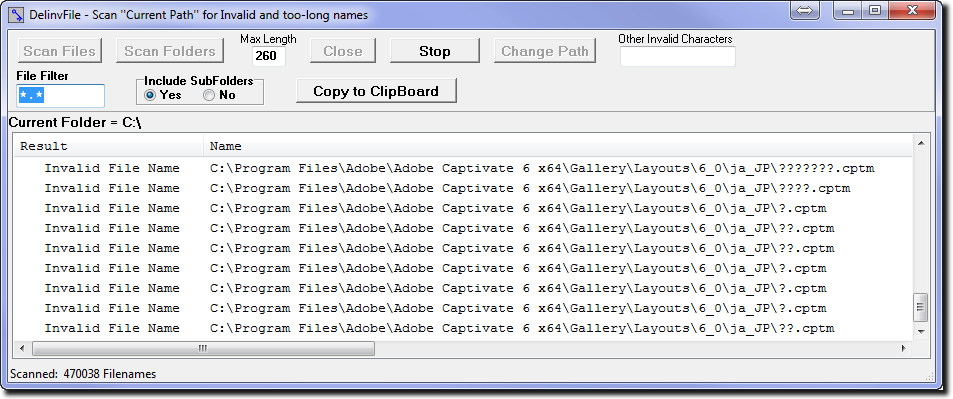Click the horizontal scrollbar thumb

[203, 349]
